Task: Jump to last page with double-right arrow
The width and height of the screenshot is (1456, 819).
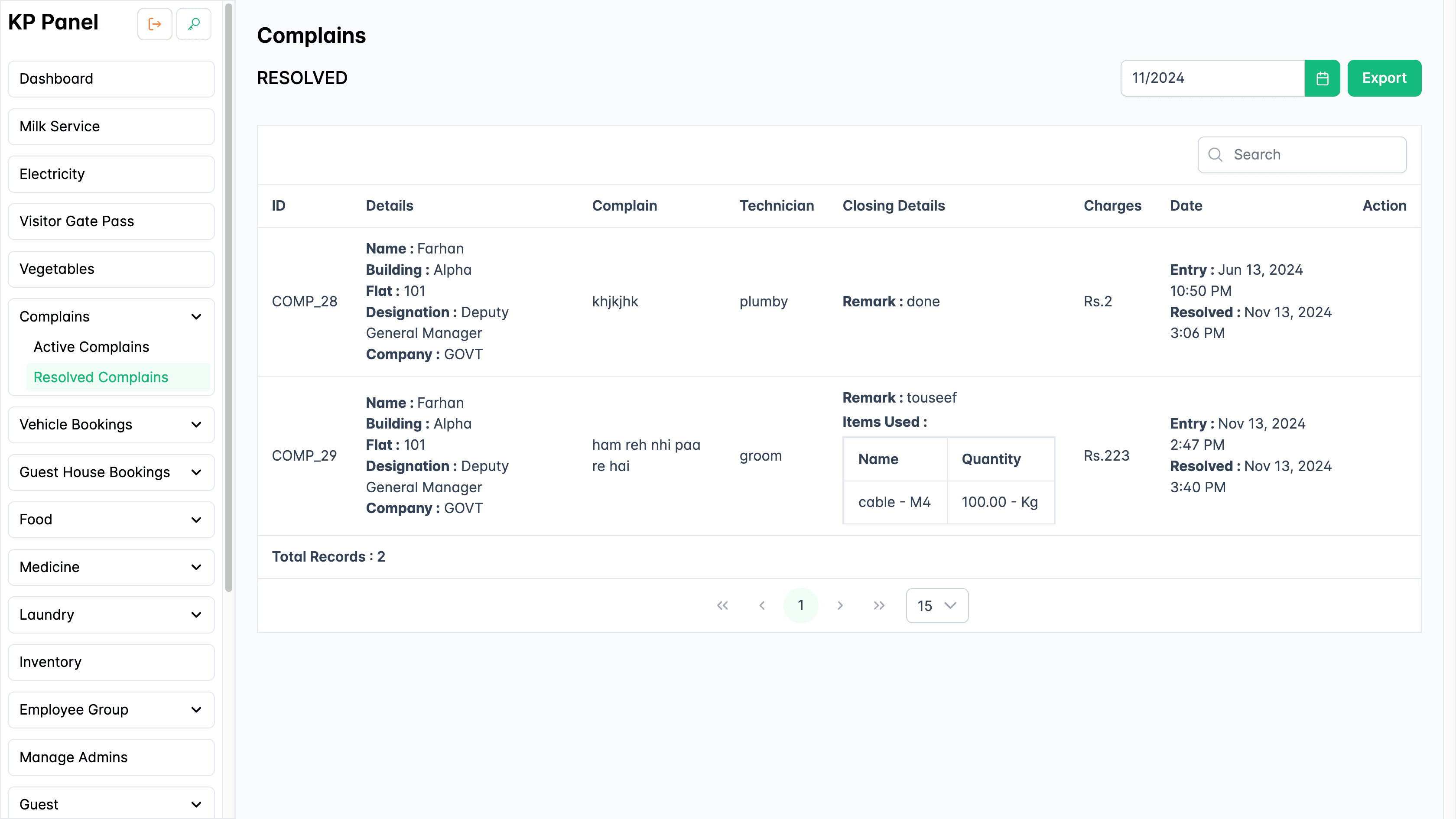Action: point(879,605)
